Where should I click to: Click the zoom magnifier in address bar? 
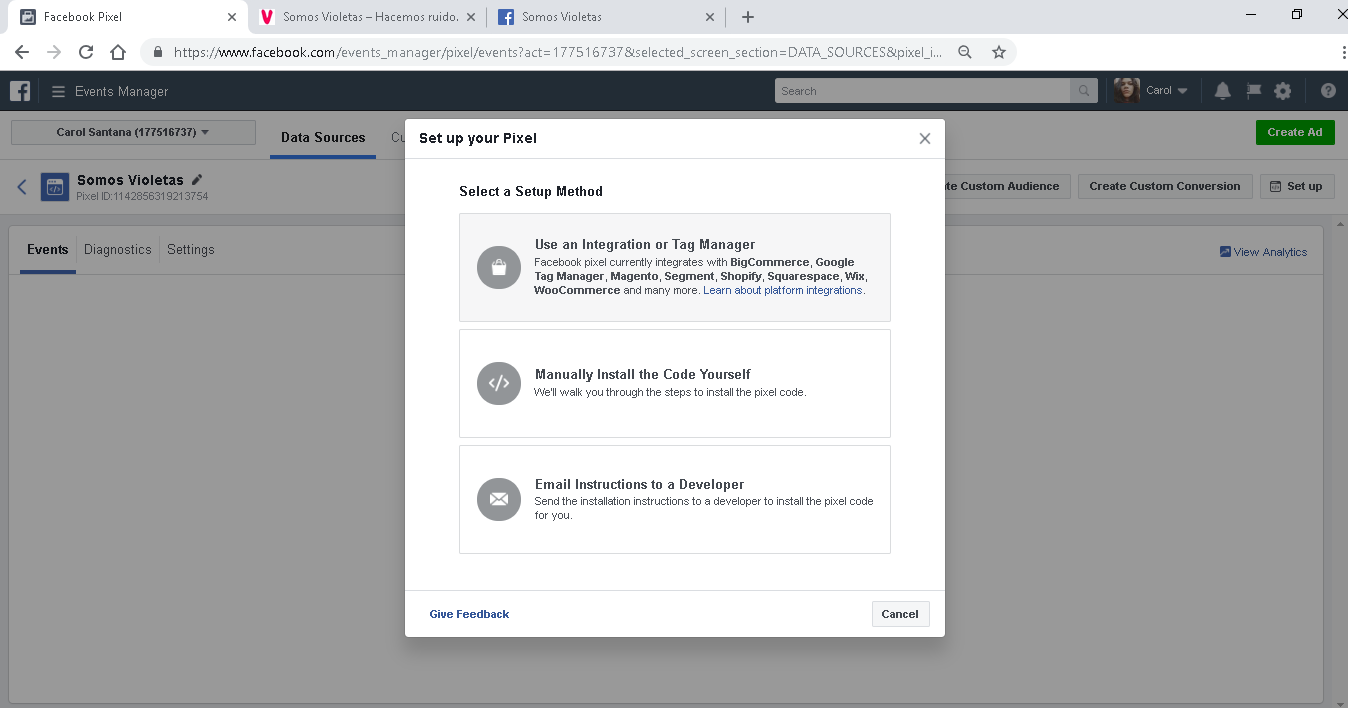coord(965,52)
